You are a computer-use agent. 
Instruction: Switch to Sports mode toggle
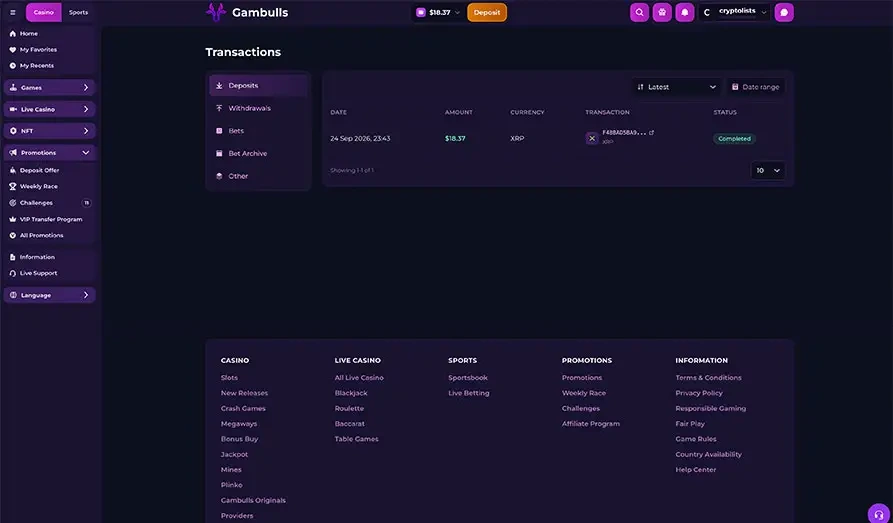click(78, 12)
